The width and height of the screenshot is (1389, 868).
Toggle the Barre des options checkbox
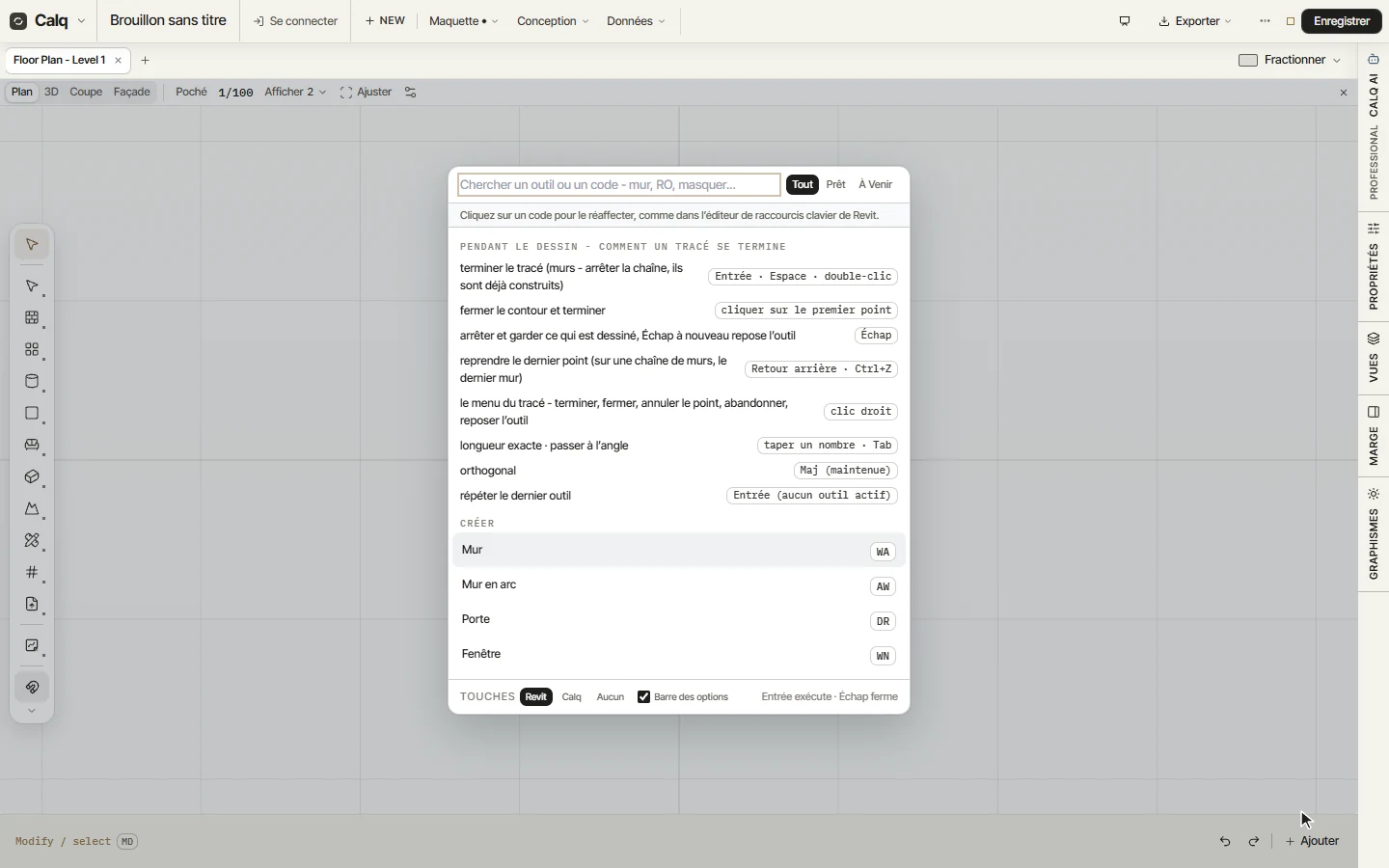pyautogui.click(x=644, y=697)
